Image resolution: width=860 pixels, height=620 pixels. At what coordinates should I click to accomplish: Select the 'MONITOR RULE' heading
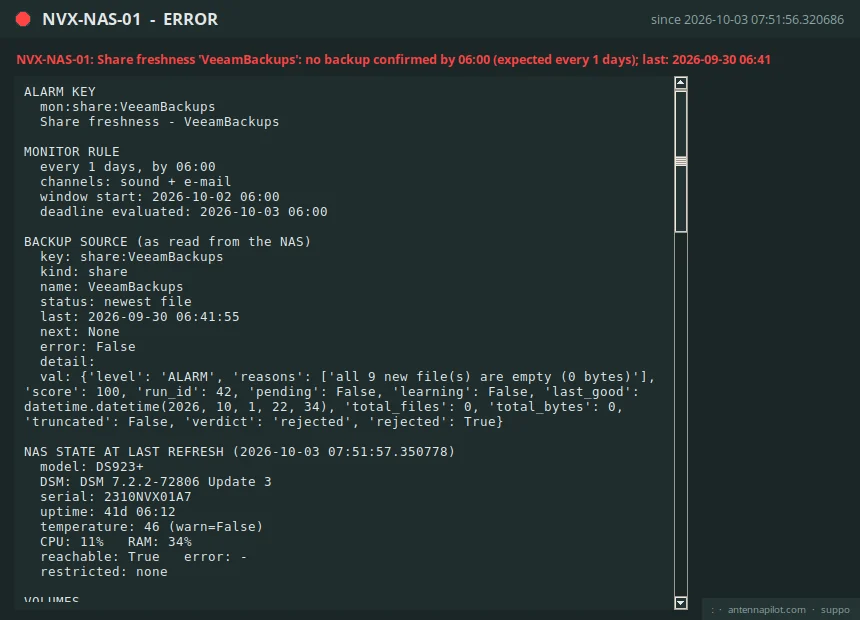72,151
